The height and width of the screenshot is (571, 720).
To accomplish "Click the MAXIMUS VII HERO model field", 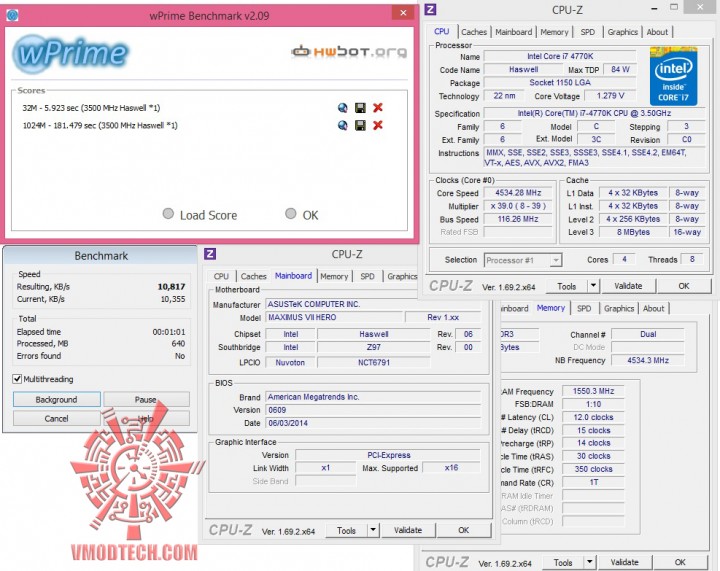I will tap(334, 317).
